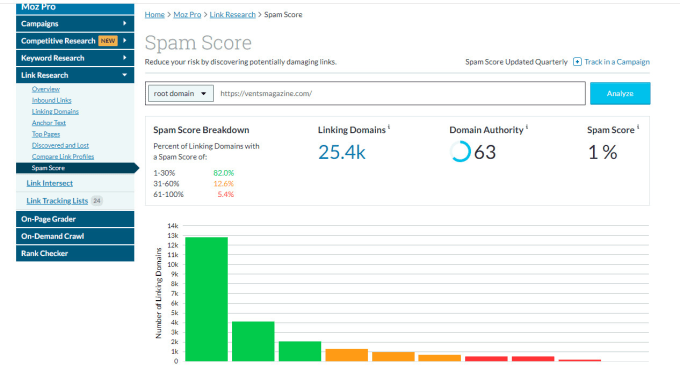The image size is (680, 365).
Task: Click the Domain Authority info icon
Action: coord(526,127)
